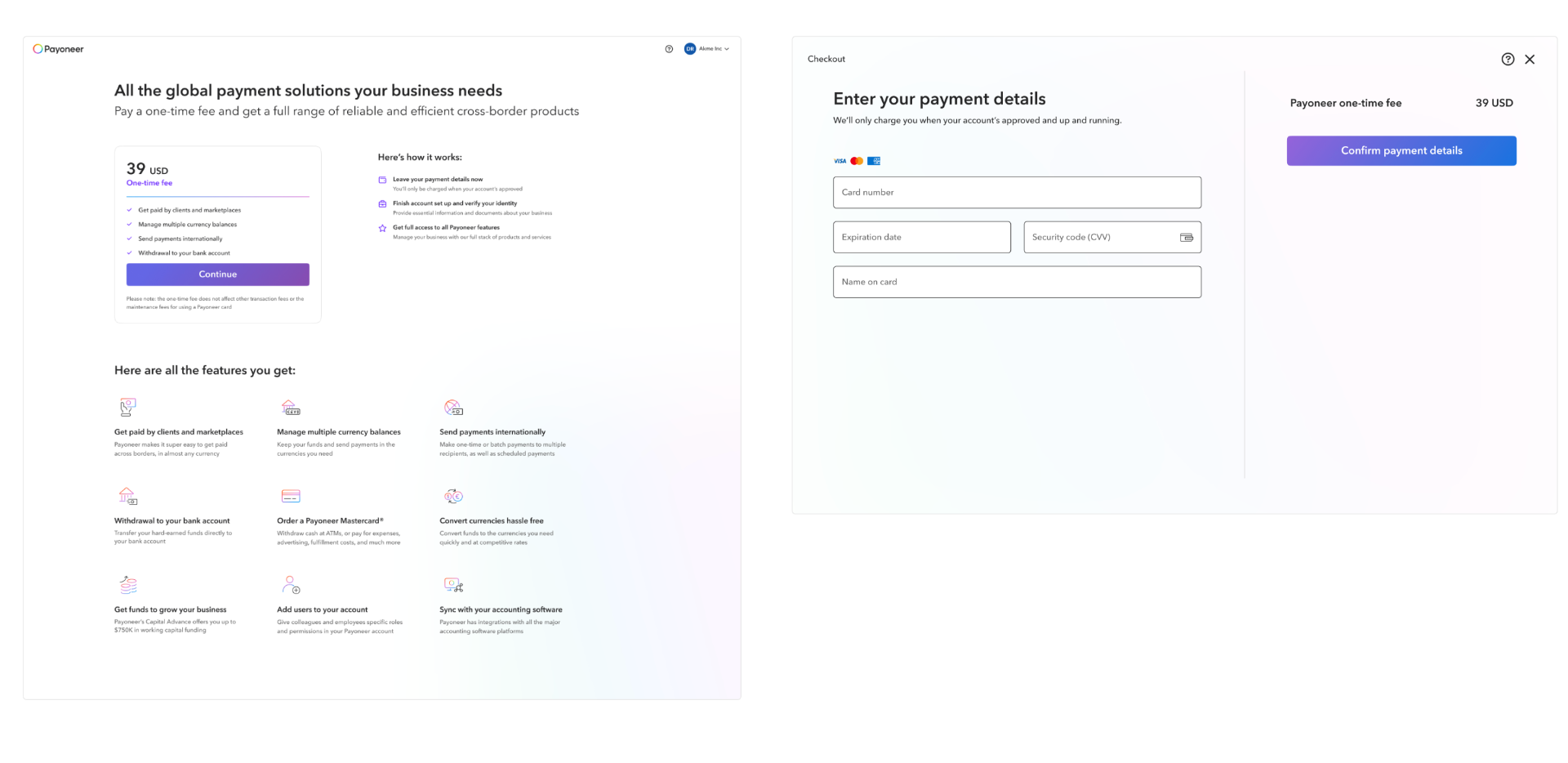This screenshot has height=763, width=1568.
Task: Click the 'Payoneer one-time fee' label in Checkout
Action: pos(1346,103)
